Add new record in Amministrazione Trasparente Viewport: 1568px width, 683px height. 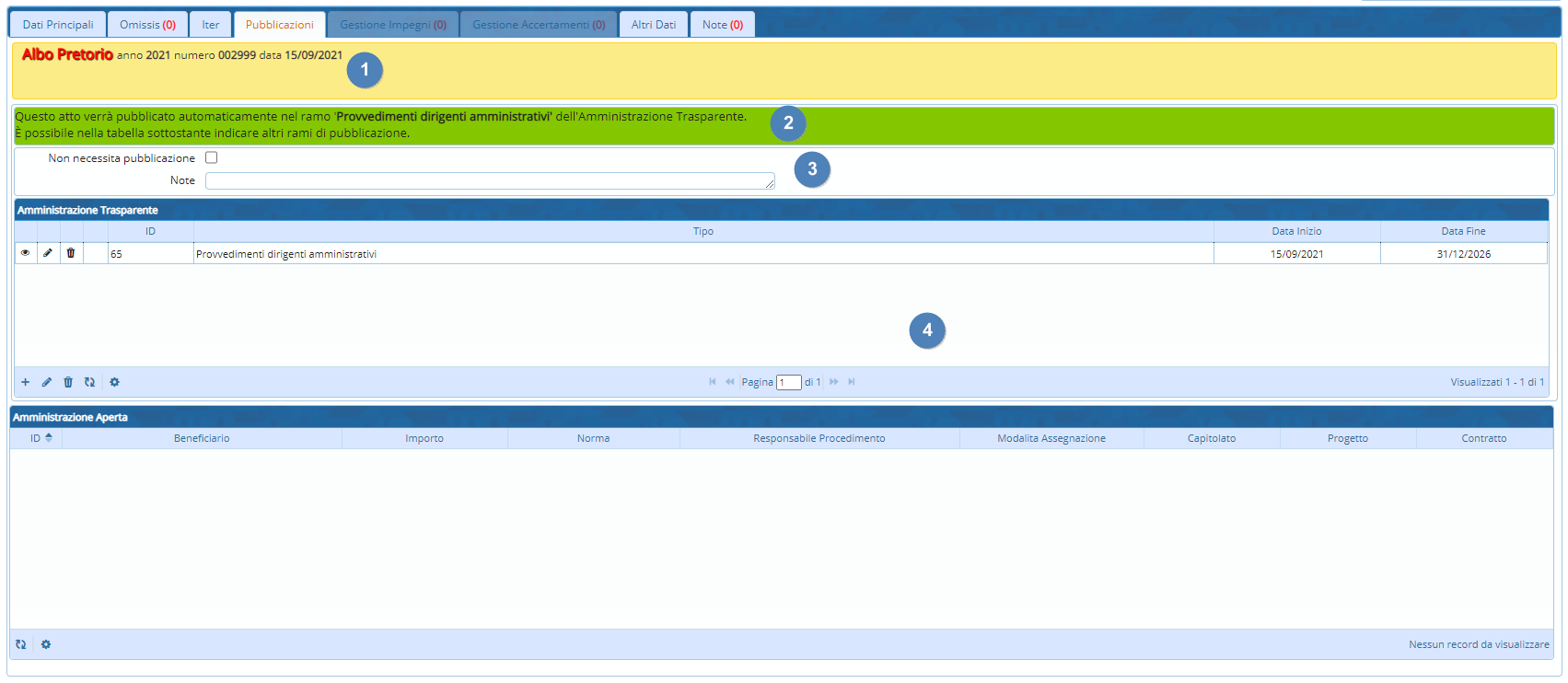pos(25,382)
